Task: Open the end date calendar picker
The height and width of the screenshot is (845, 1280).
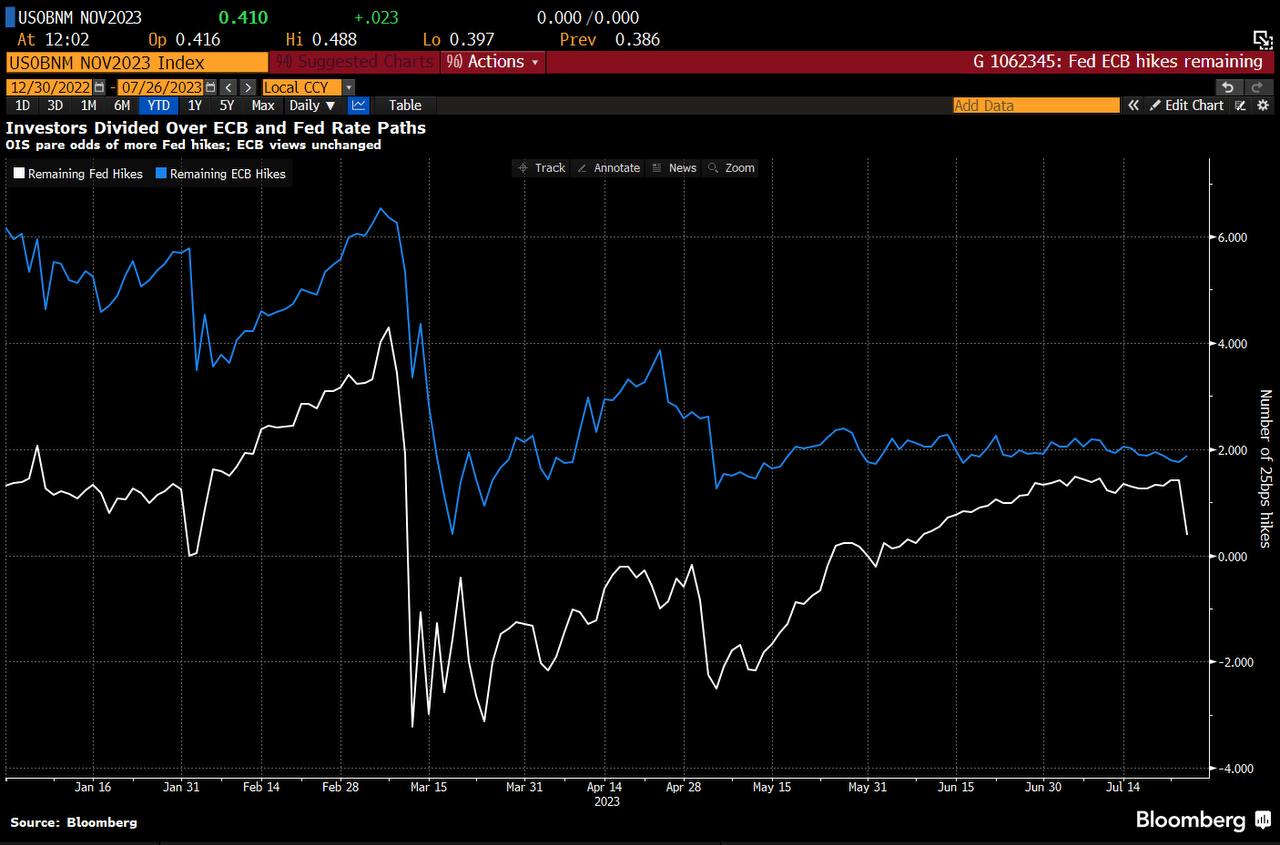Action: click(x=211, y=87)
